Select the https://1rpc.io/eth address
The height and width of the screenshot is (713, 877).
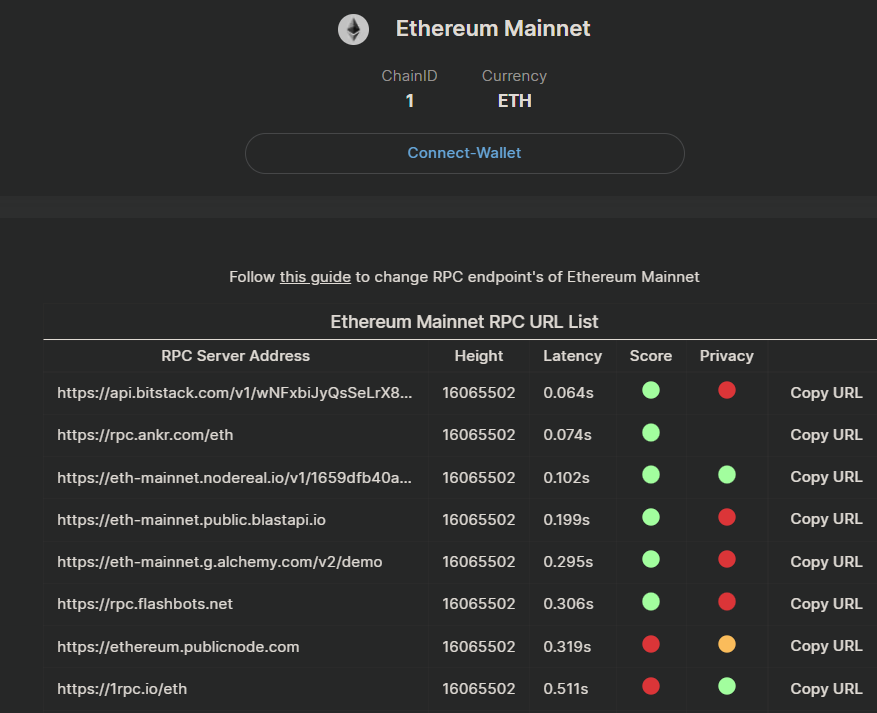(x=122, y=688)
